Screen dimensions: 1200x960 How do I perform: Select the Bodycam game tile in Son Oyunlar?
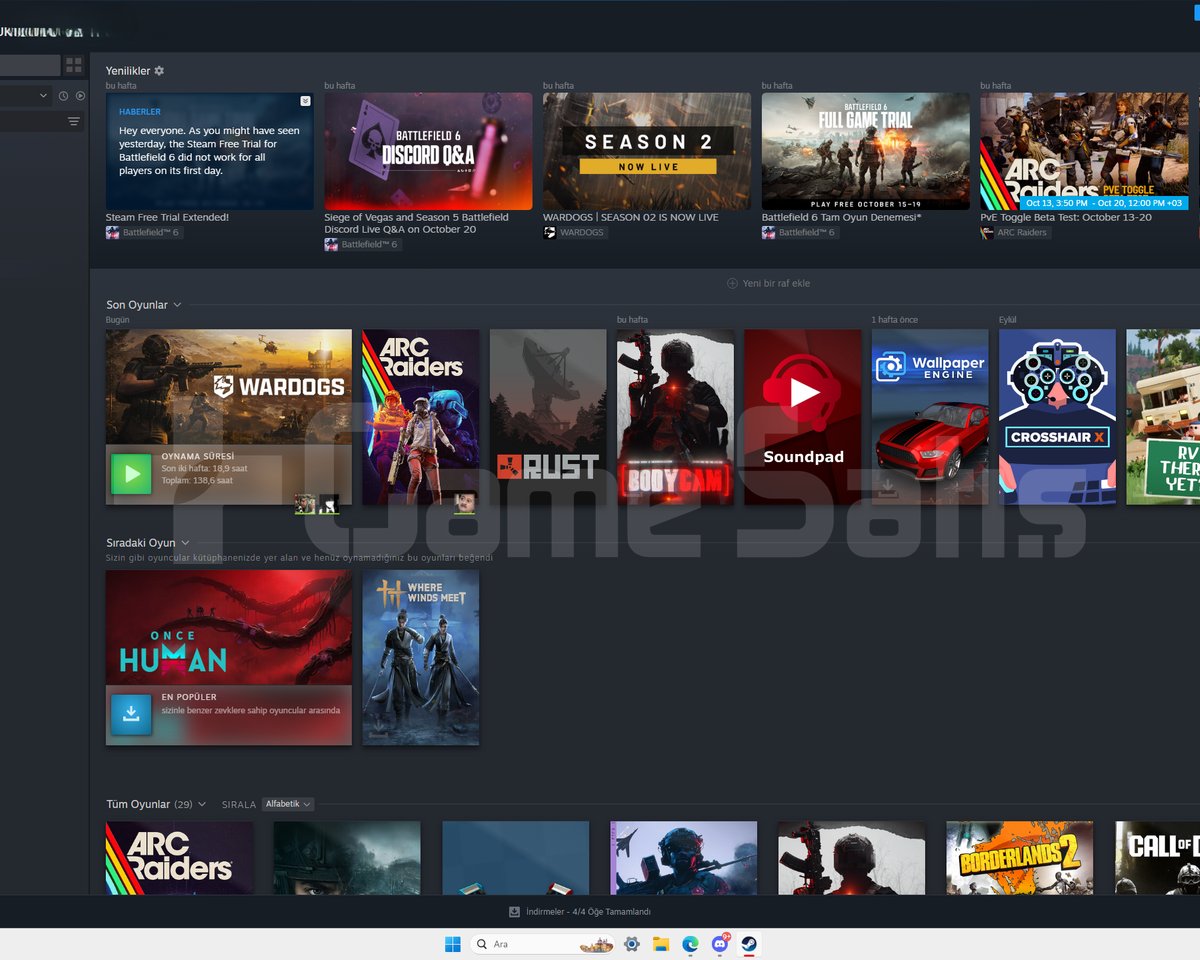pos(675,417)
